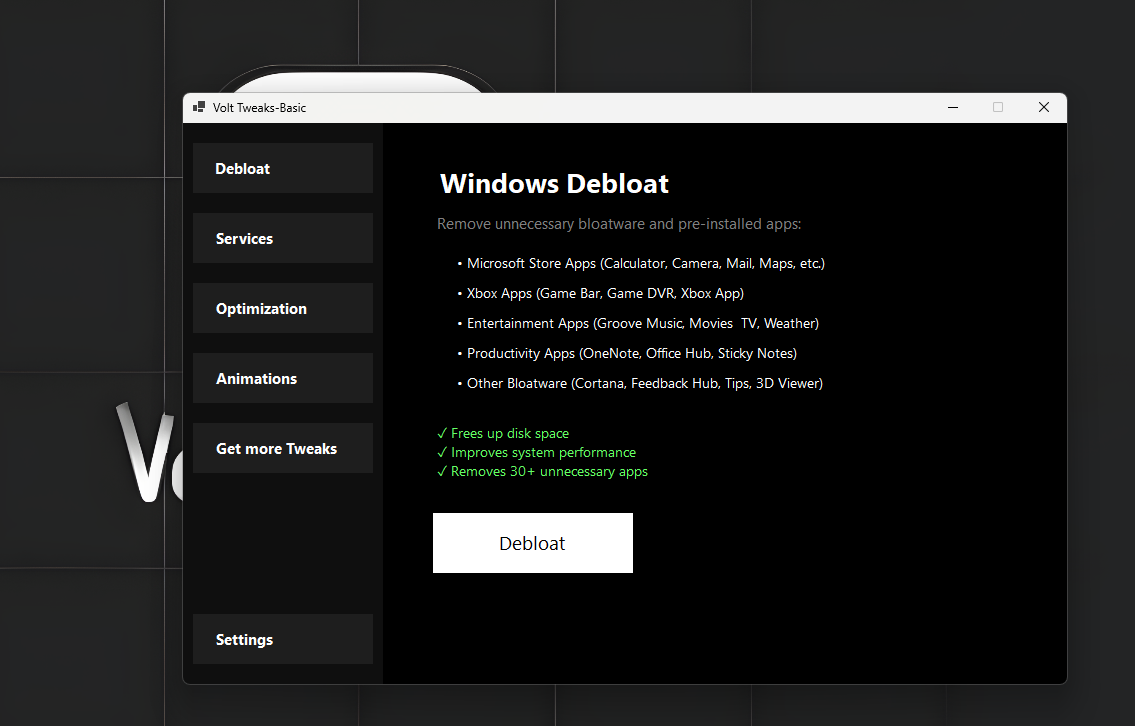1135x726 pixels.
Task: Click the Xbox Apps bullet line
Action: [x=605, y=294]
